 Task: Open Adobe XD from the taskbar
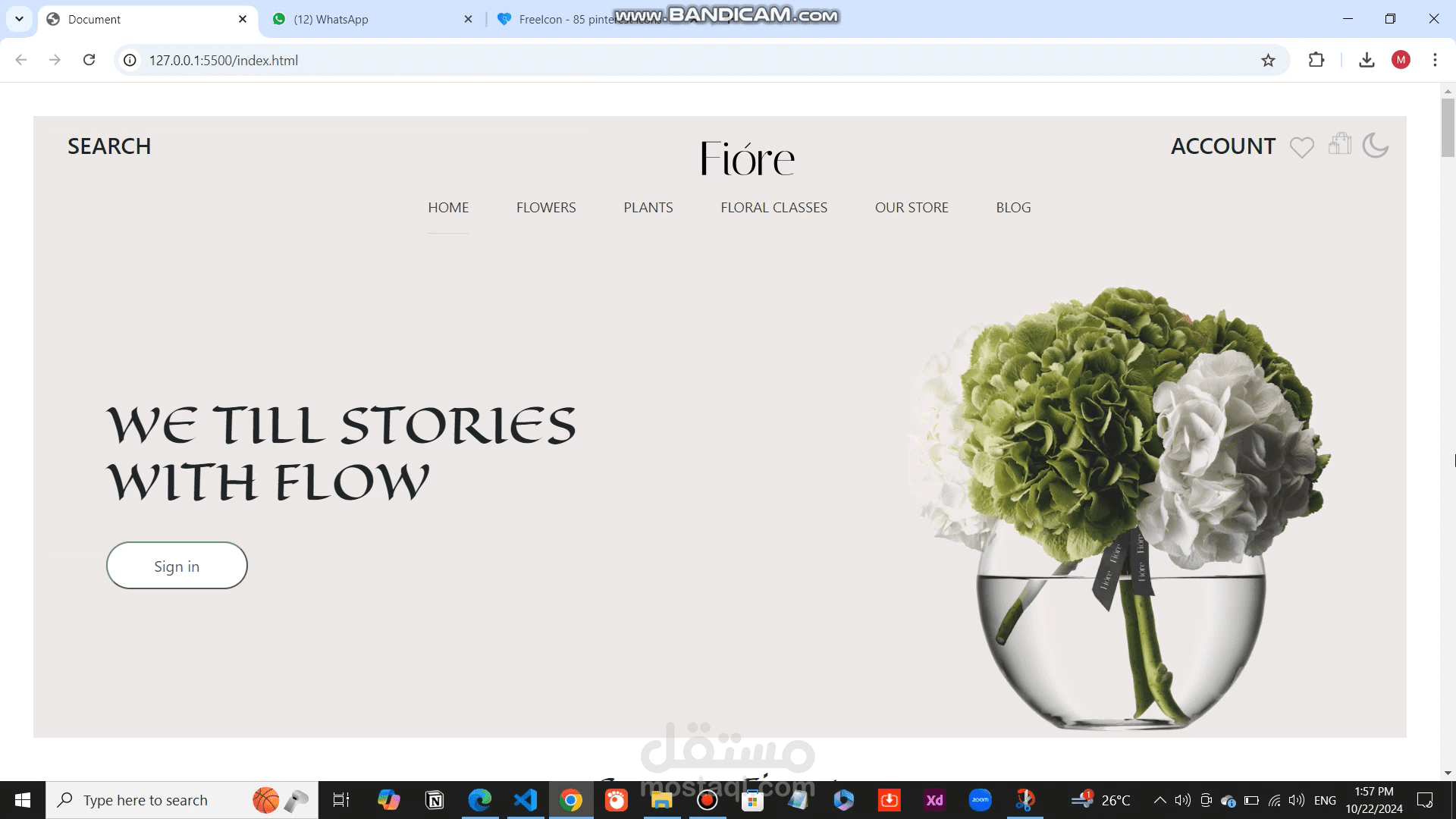tap(934, 799)
